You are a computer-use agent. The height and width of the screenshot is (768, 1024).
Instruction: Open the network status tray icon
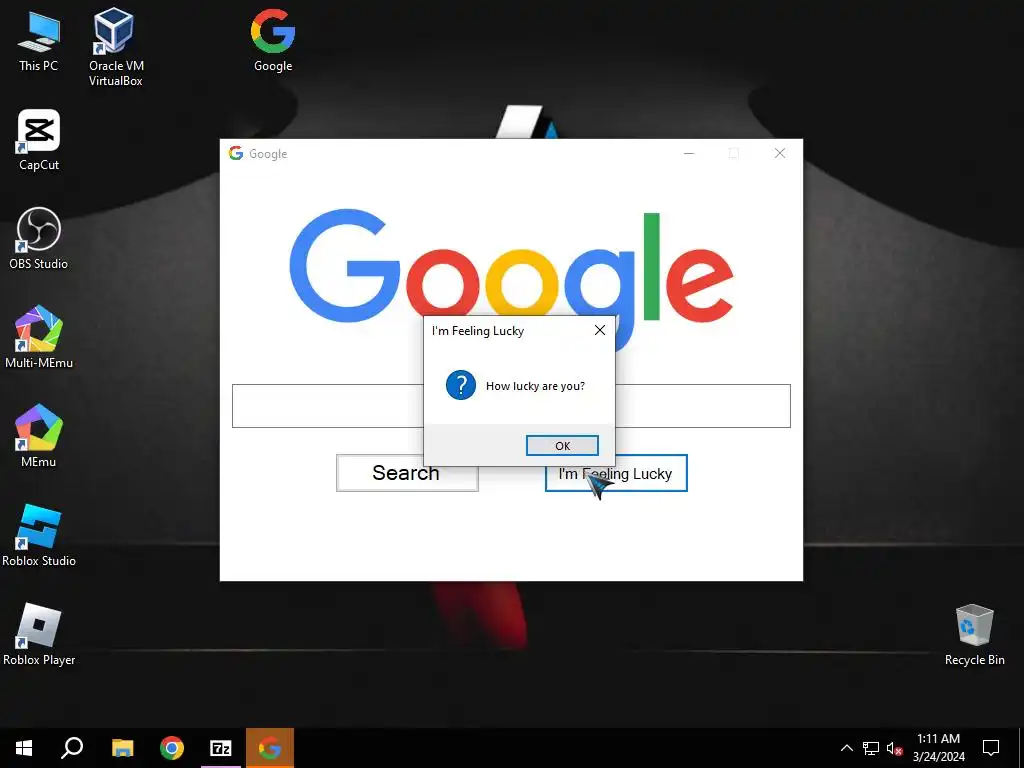(871, 748)
